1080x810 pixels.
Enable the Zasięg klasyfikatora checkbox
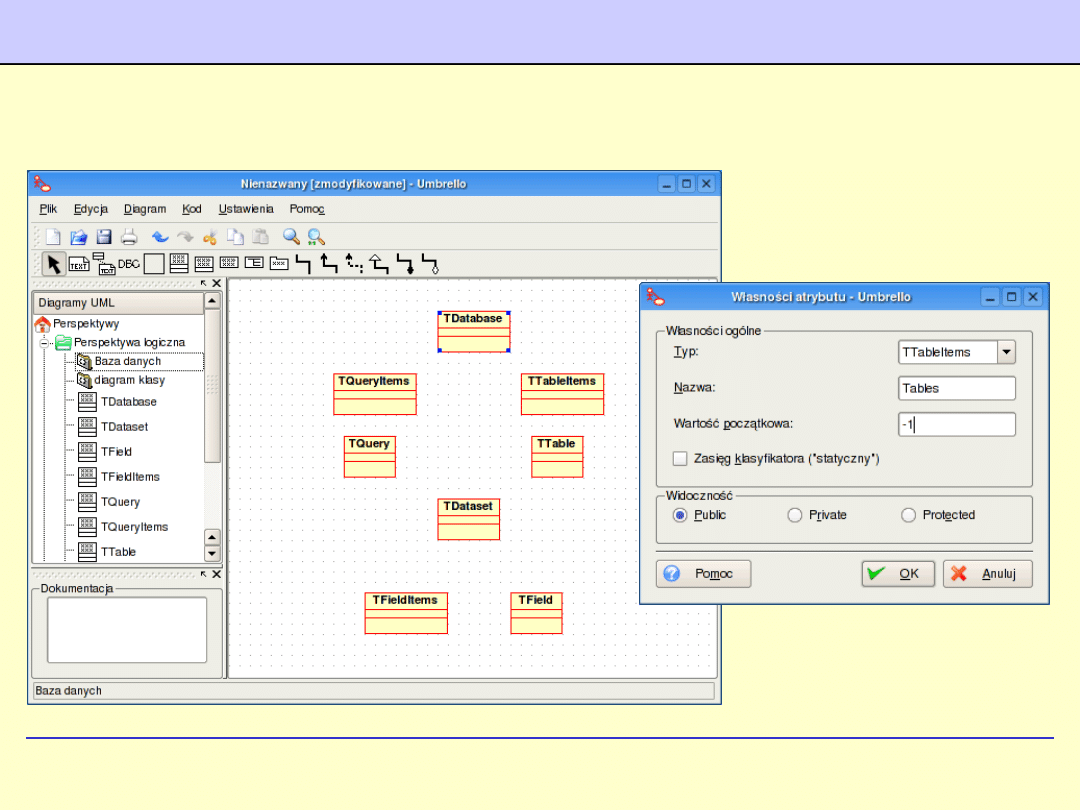681,458
